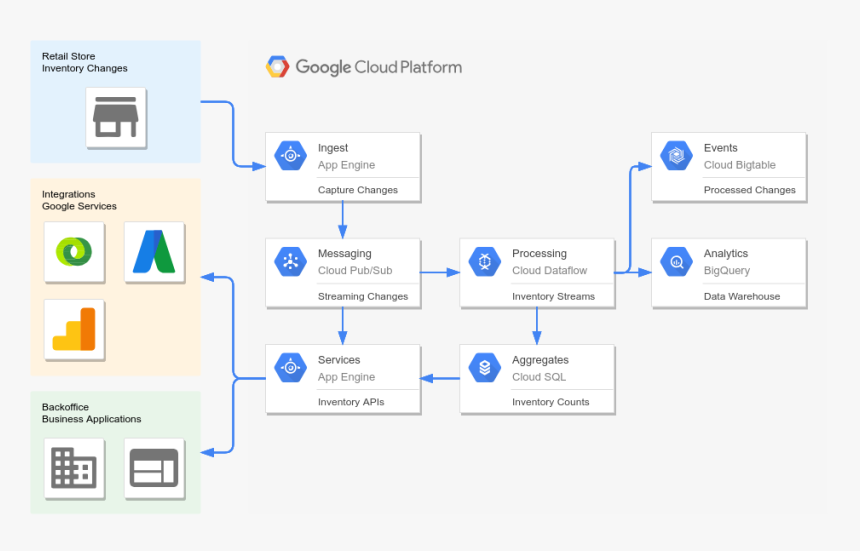Select the "Backoffice Business Applications" heading
Screen dimensions: 860x551
pyautogui.click(x=92, y=413)
